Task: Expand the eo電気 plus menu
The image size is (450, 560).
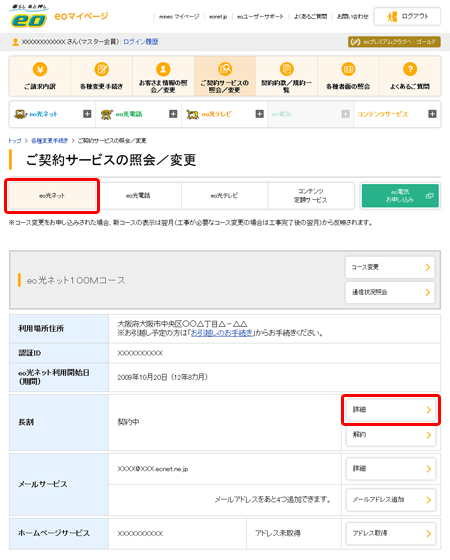Action: click(345, 114)
